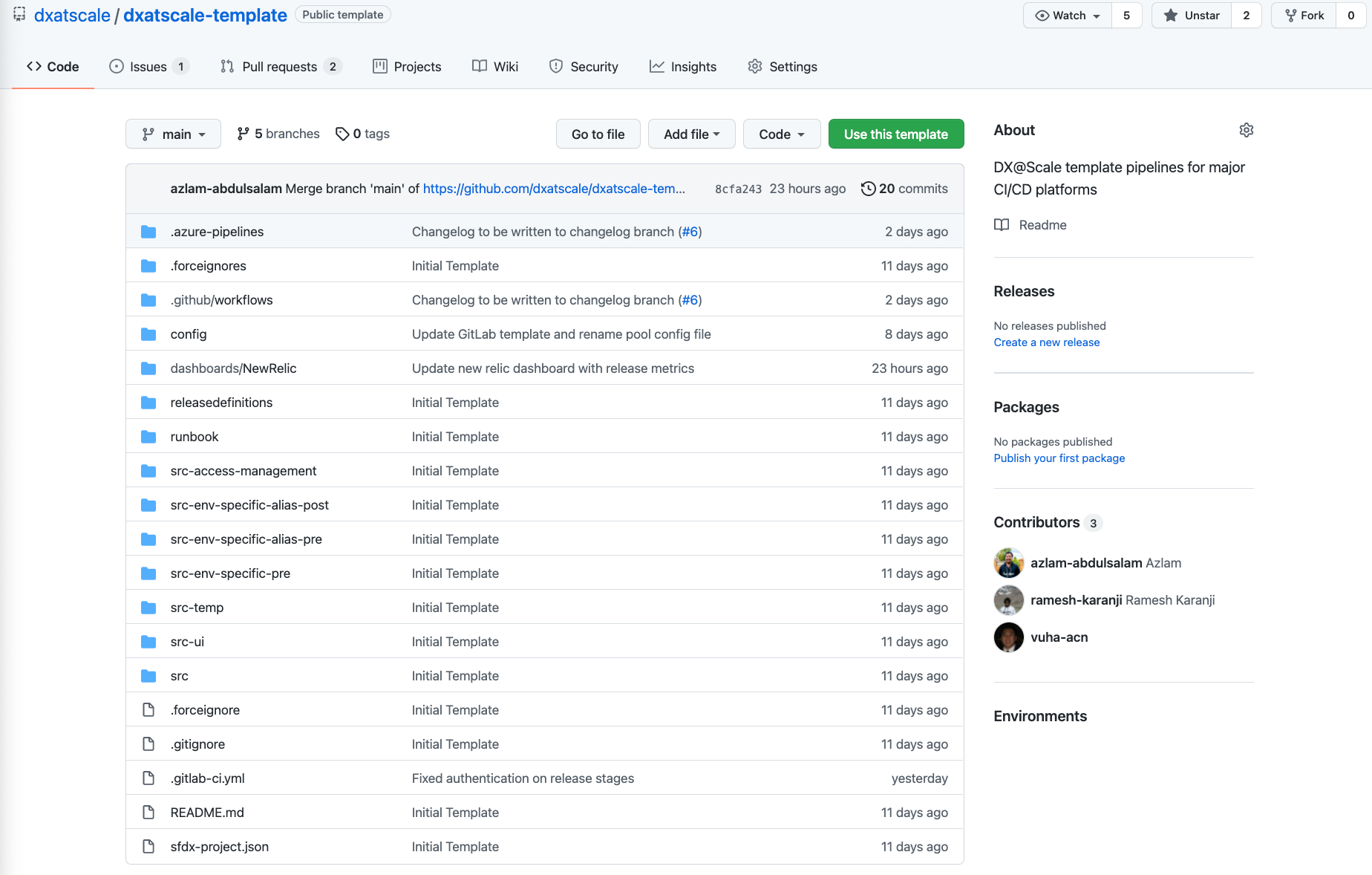
Task: Click the Go to file button
Action: [598, 134]
